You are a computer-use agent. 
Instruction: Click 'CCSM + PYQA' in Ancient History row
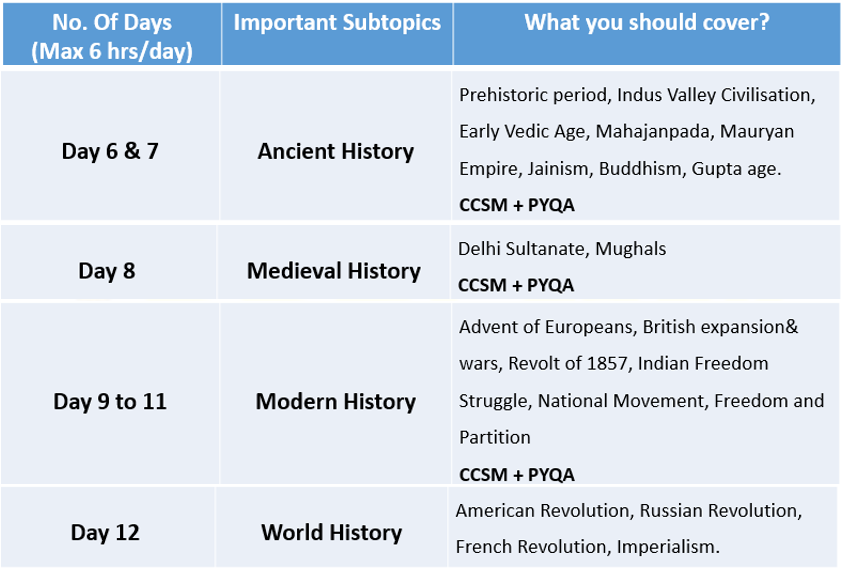[517, 206]
